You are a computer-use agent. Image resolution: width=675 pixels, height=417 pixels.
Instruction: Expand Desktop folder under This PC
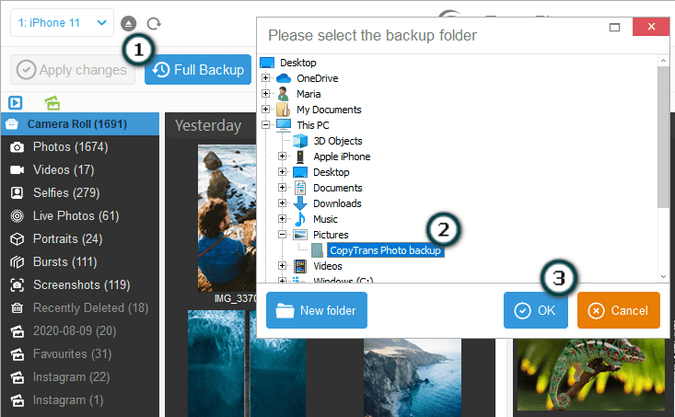click(282, 172)
